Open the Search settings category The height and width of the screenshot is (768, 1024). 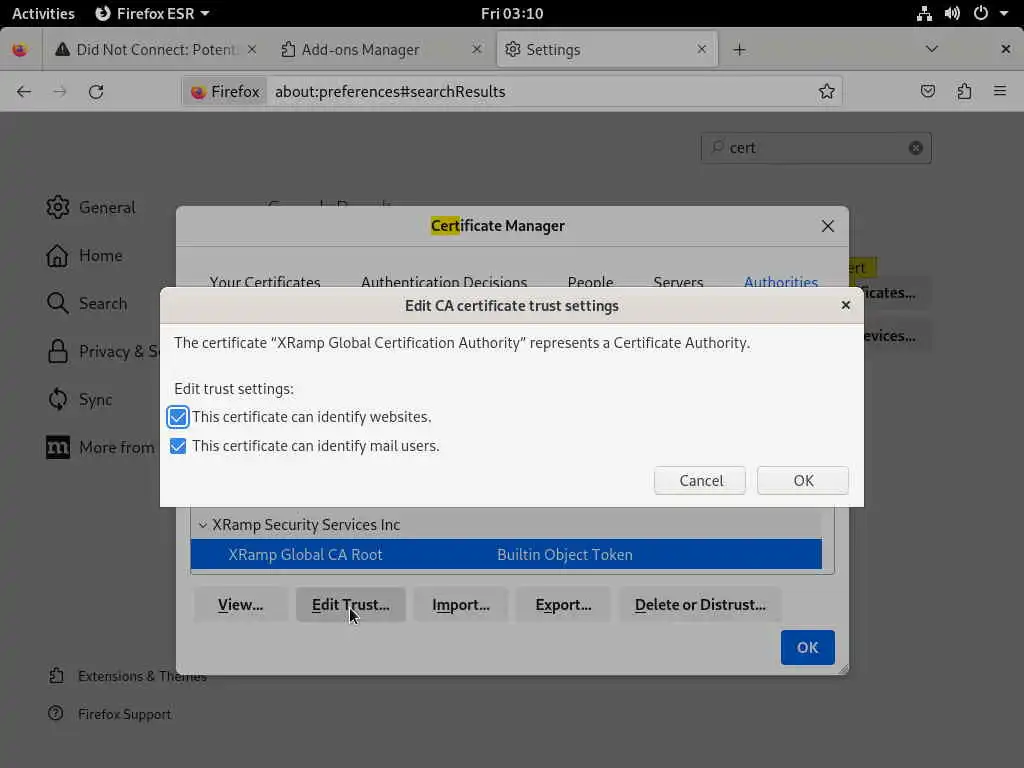[87, 304]
